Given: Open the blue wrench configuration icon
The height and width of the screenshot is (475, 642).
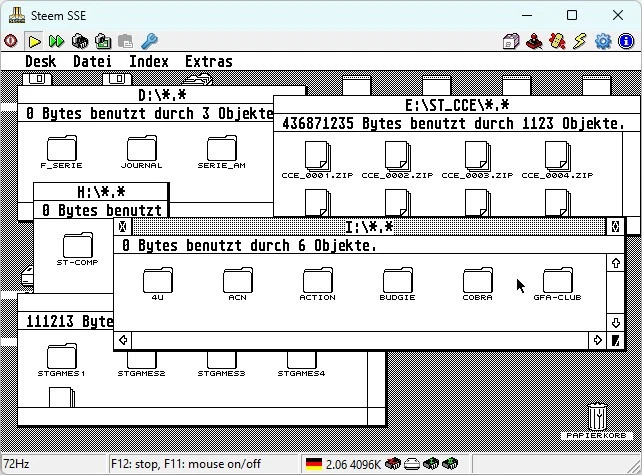Looking at the screenshot, I should click(x=149, y=41).
